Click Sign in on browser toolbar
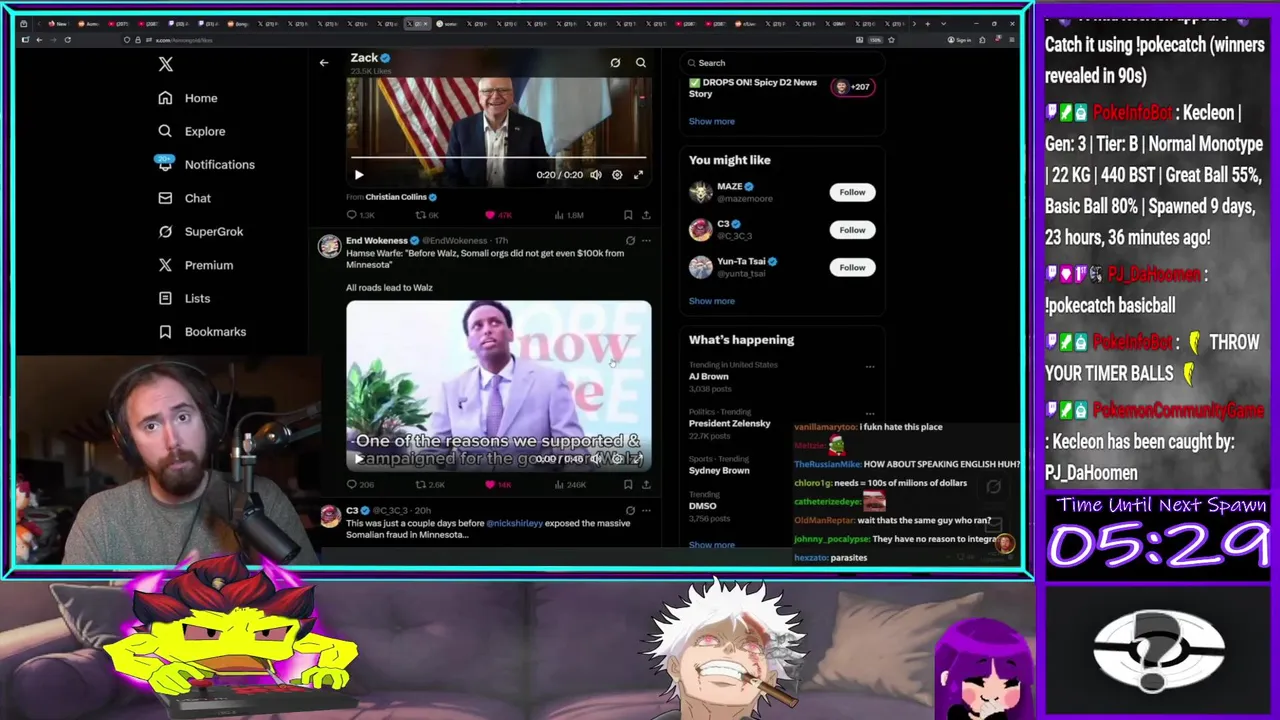Screen dimensions: 1280x720 tap(958, 40)
